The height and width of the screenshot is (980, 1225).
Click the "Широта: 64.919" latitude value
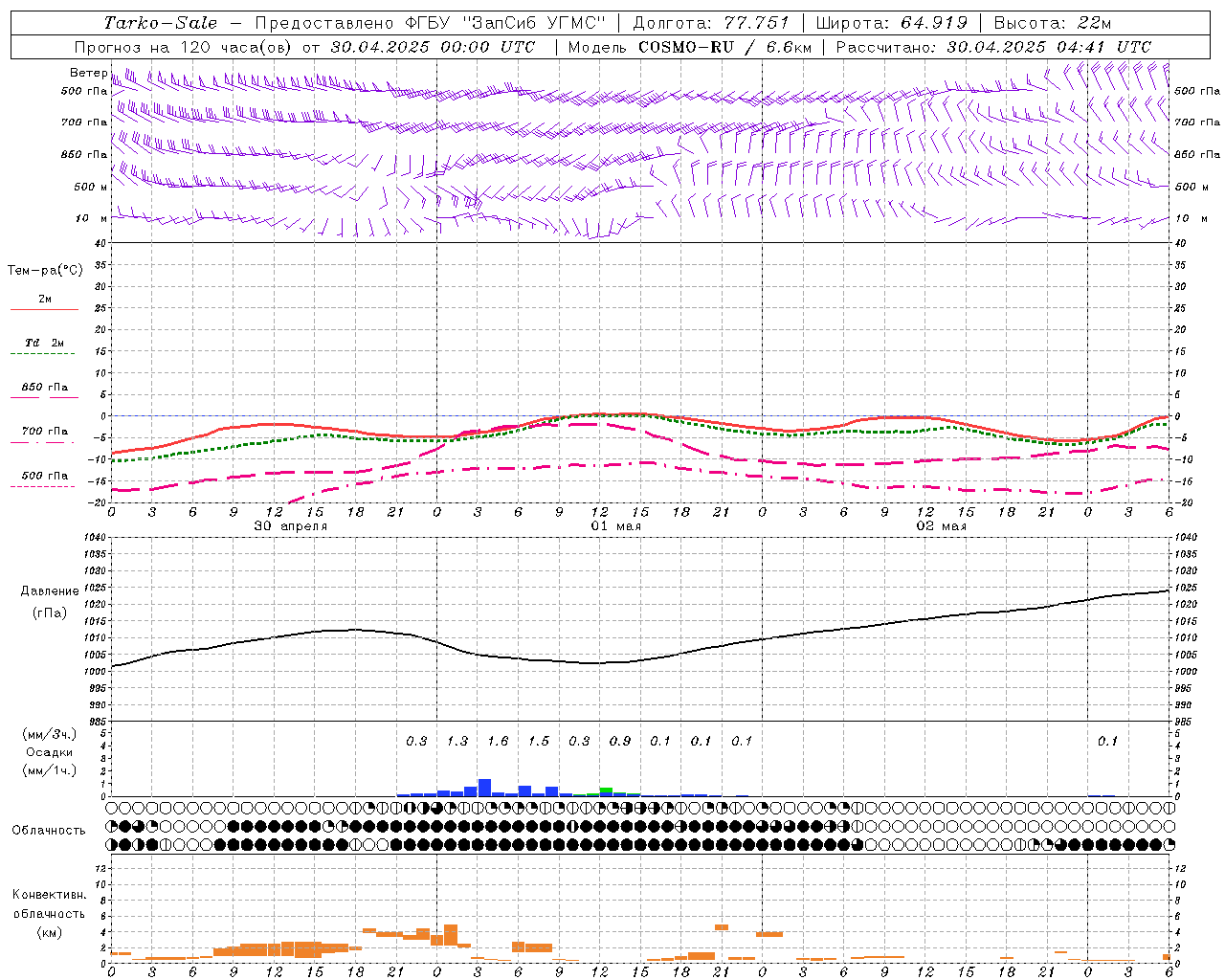coord(892,23)
